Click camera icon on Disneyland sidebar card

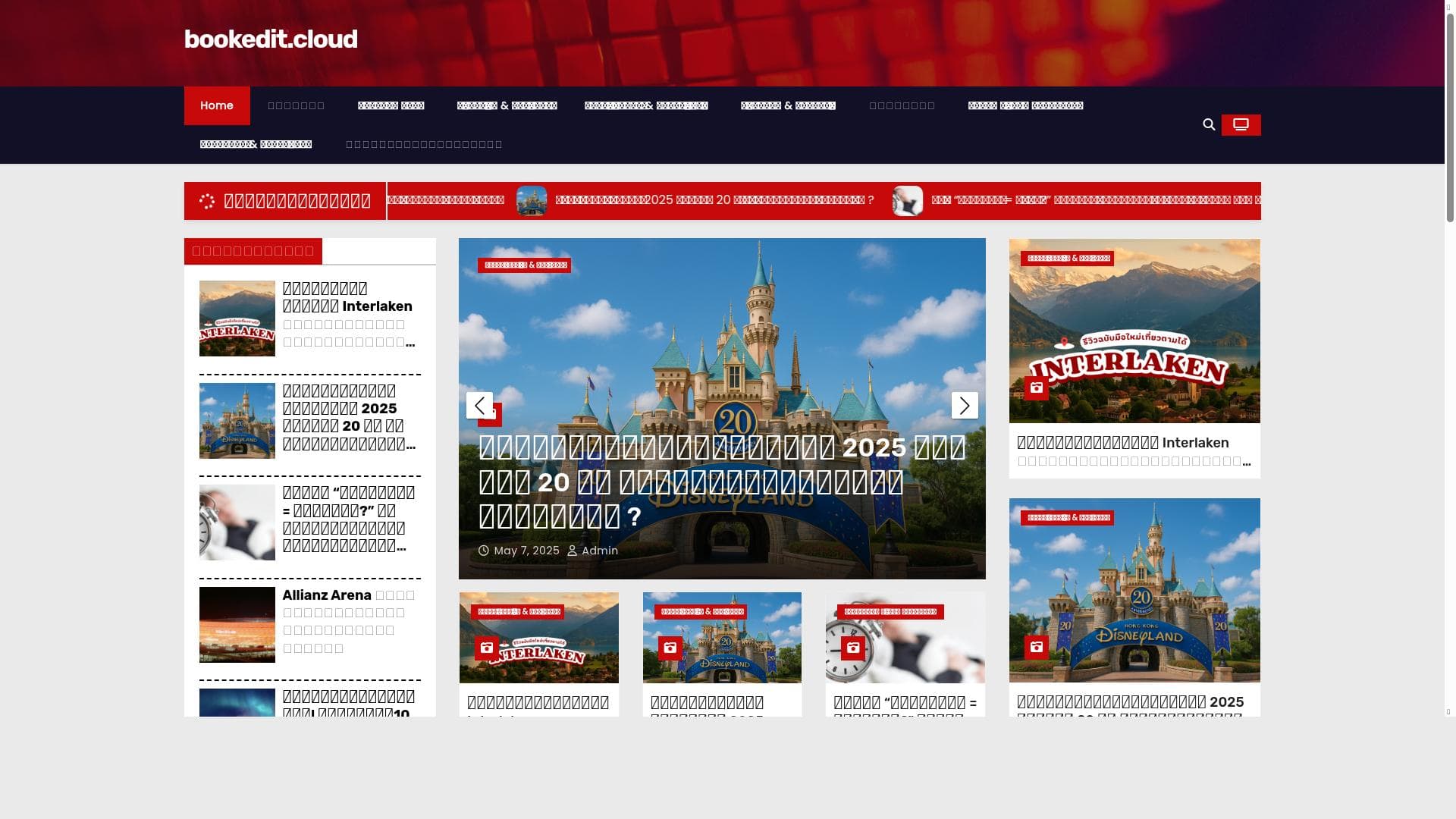point(1036,648)
